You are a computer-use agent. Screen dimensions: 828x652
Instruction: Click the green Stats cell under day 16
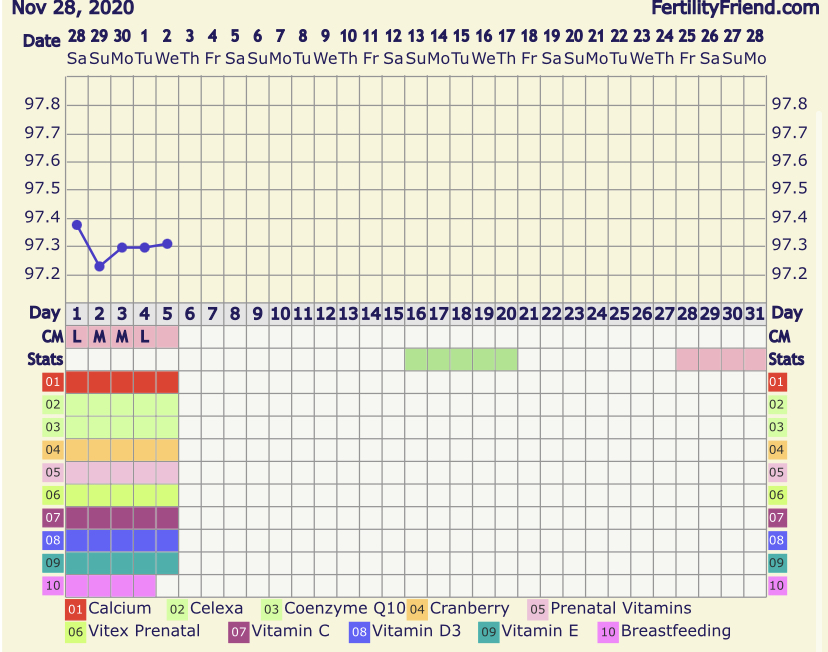[416, 360]
